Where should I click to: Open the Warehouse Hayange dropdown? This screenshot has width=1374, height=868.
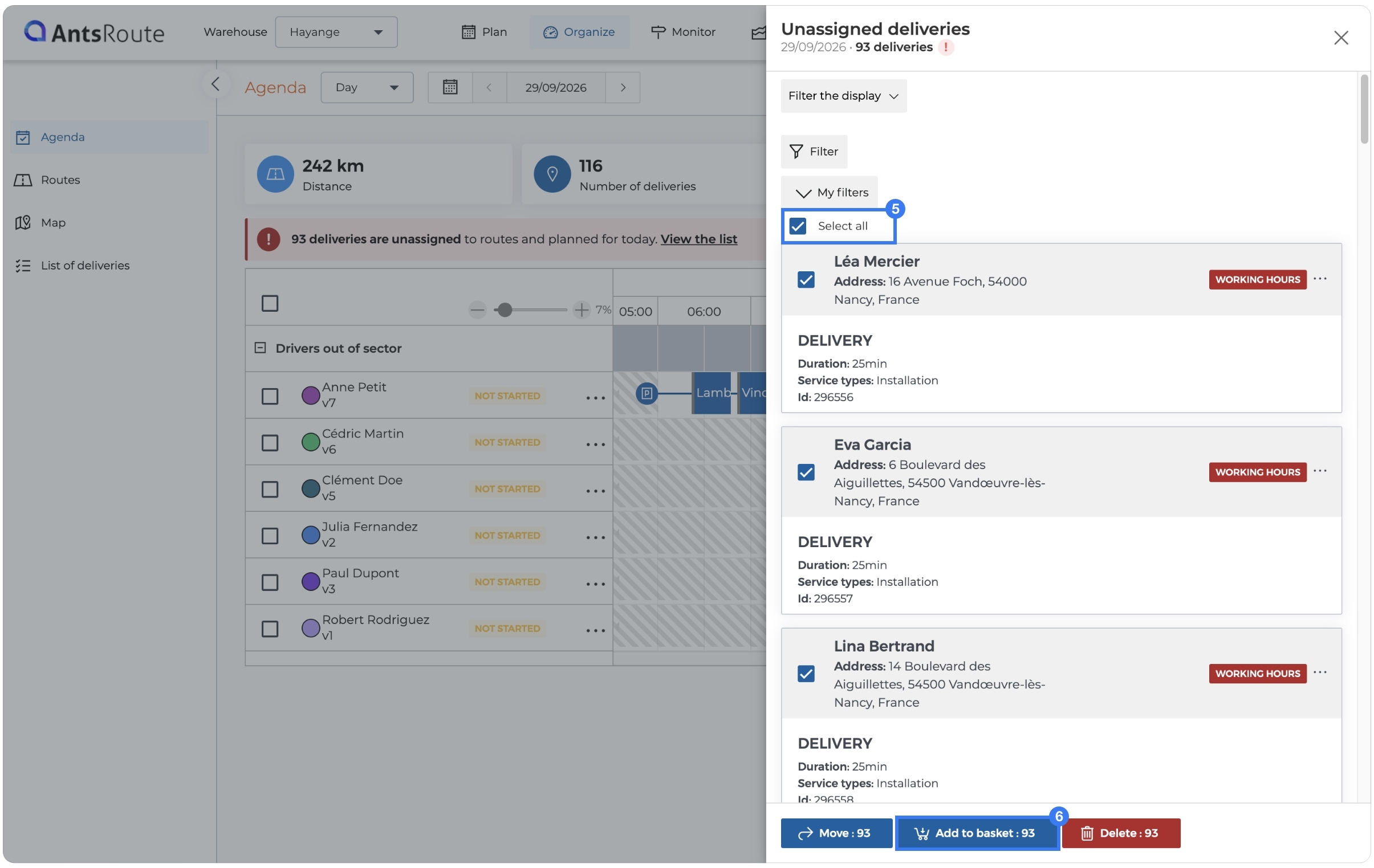pos(336,32)
